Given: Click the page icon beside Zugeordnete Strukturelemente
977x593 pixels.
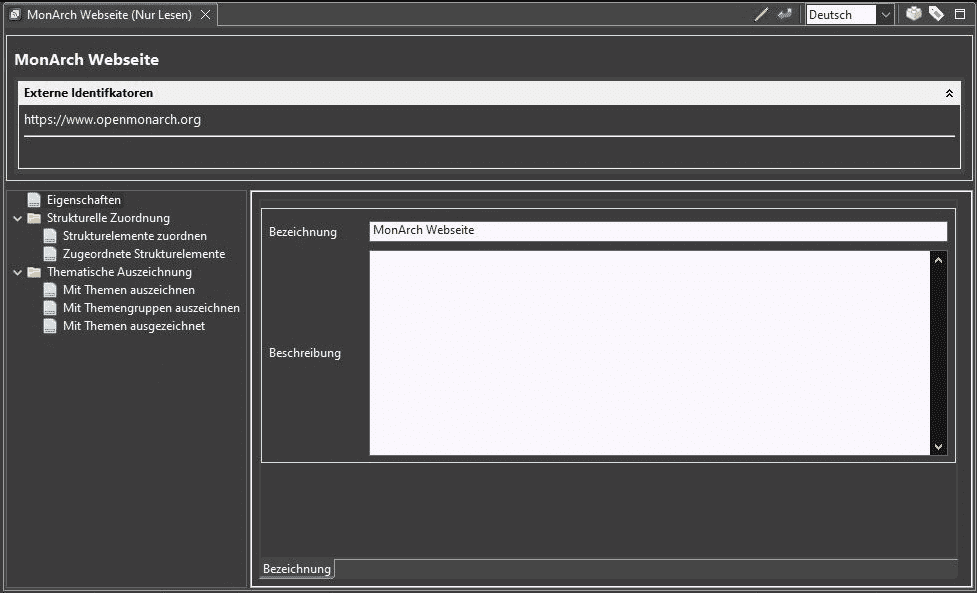Looking at the screenshot, I should click(50, 254).
